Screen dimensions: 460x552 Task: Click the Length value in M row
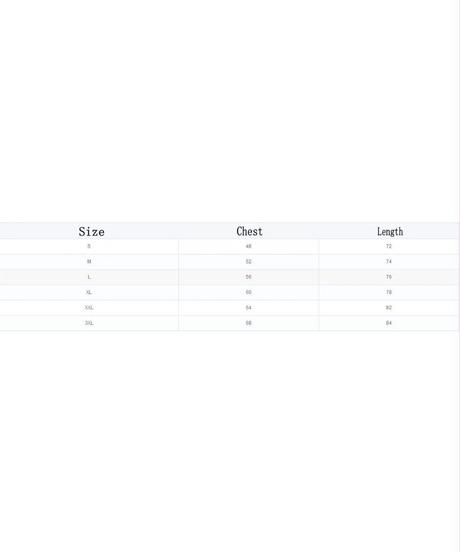click(389, 262)
